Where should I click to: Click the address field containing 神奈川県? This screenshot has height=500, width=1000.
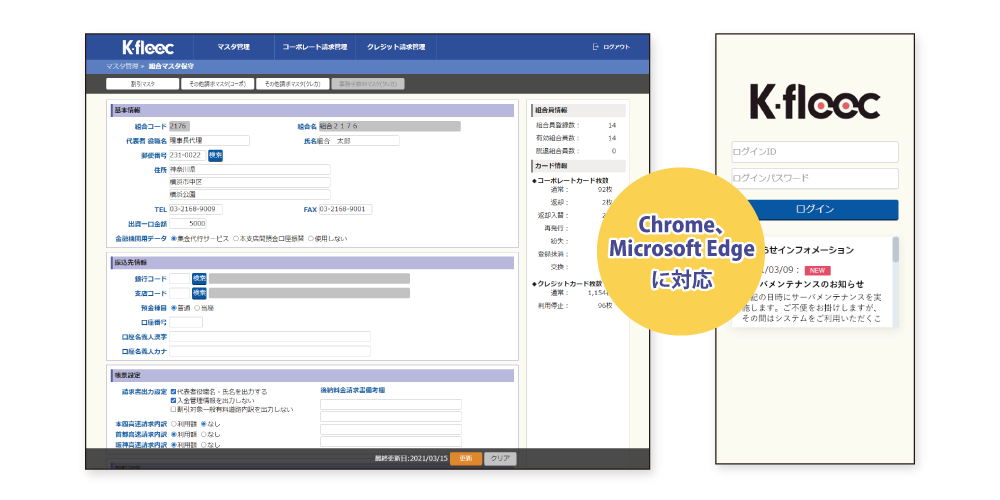249,170
